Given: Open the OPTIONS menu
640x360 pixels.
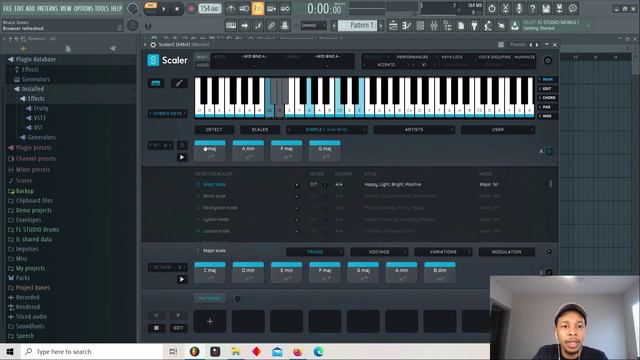Looking at the screenshot, I should coord(83,8).
